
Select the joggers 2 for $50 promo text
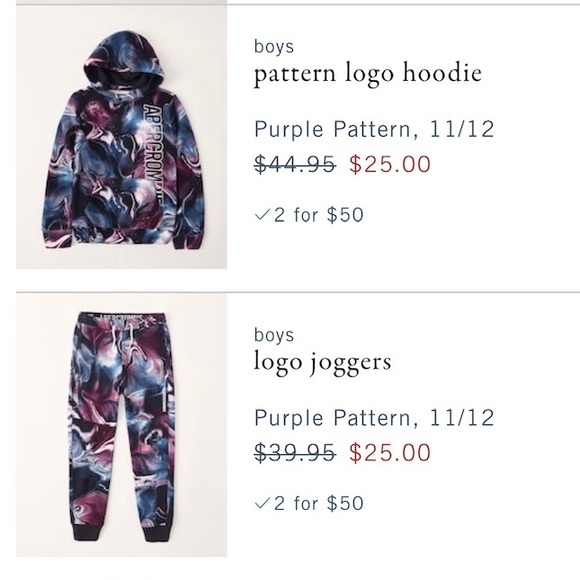319,503
